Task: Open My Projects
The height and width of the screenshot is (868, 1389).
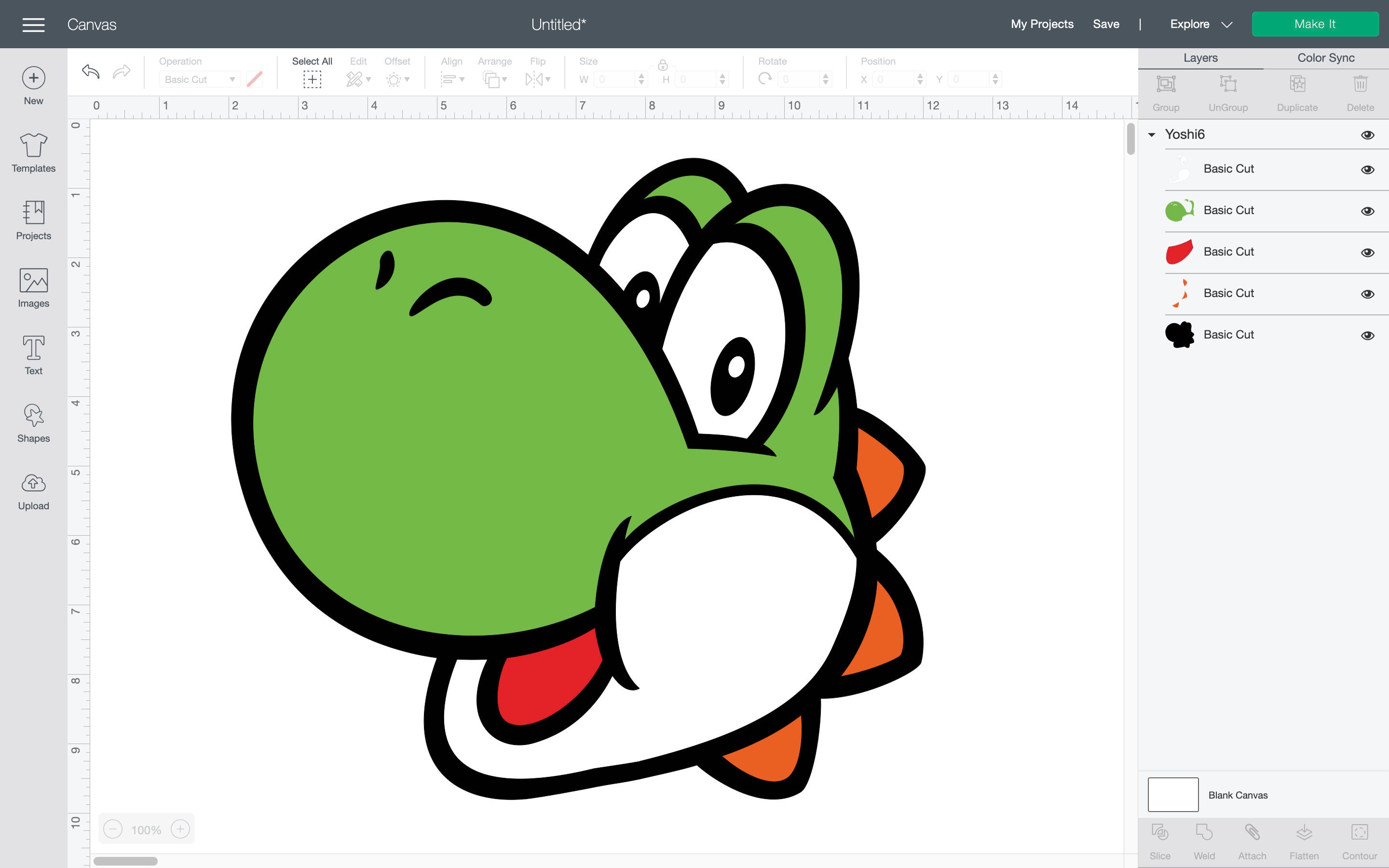Action: [1042, 24]
